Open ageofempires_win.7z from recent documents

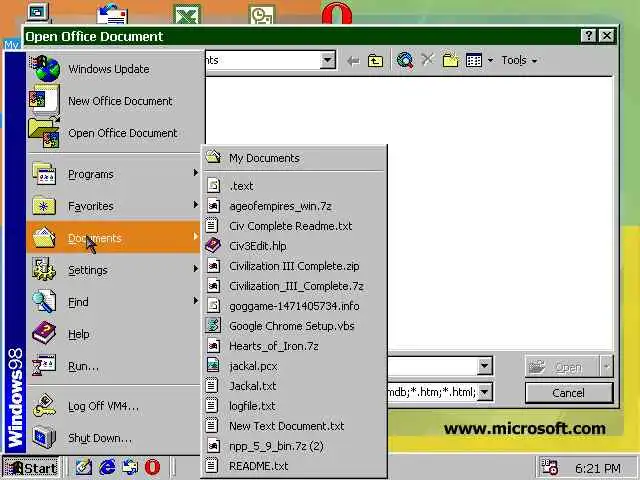coord(294,206)
